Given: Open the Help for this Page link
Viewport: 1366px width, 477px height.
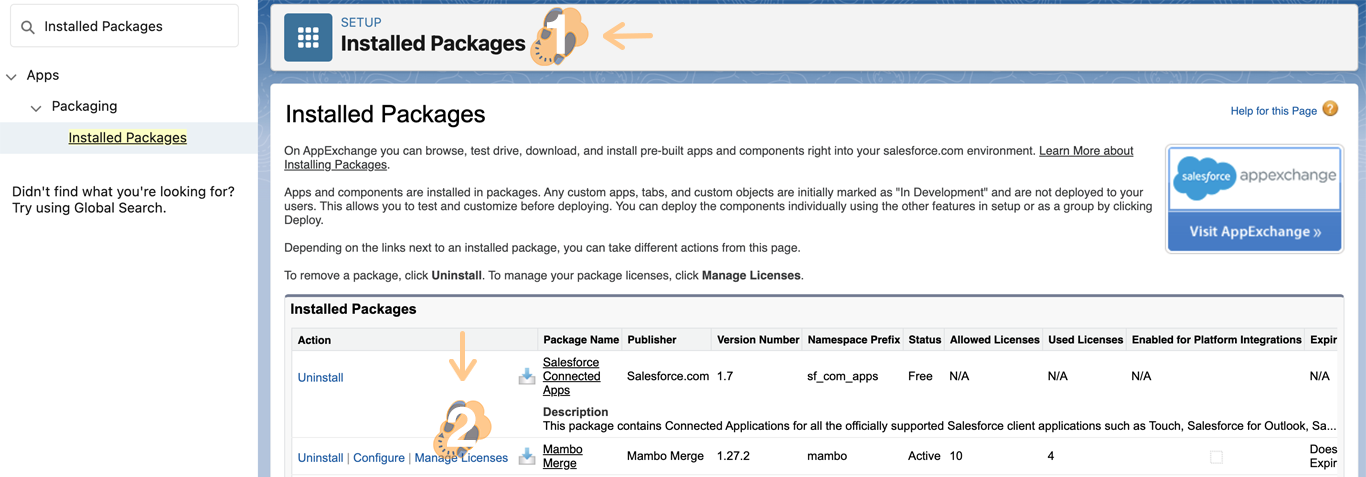Looking at the screenshot, I should point(1273,111).
